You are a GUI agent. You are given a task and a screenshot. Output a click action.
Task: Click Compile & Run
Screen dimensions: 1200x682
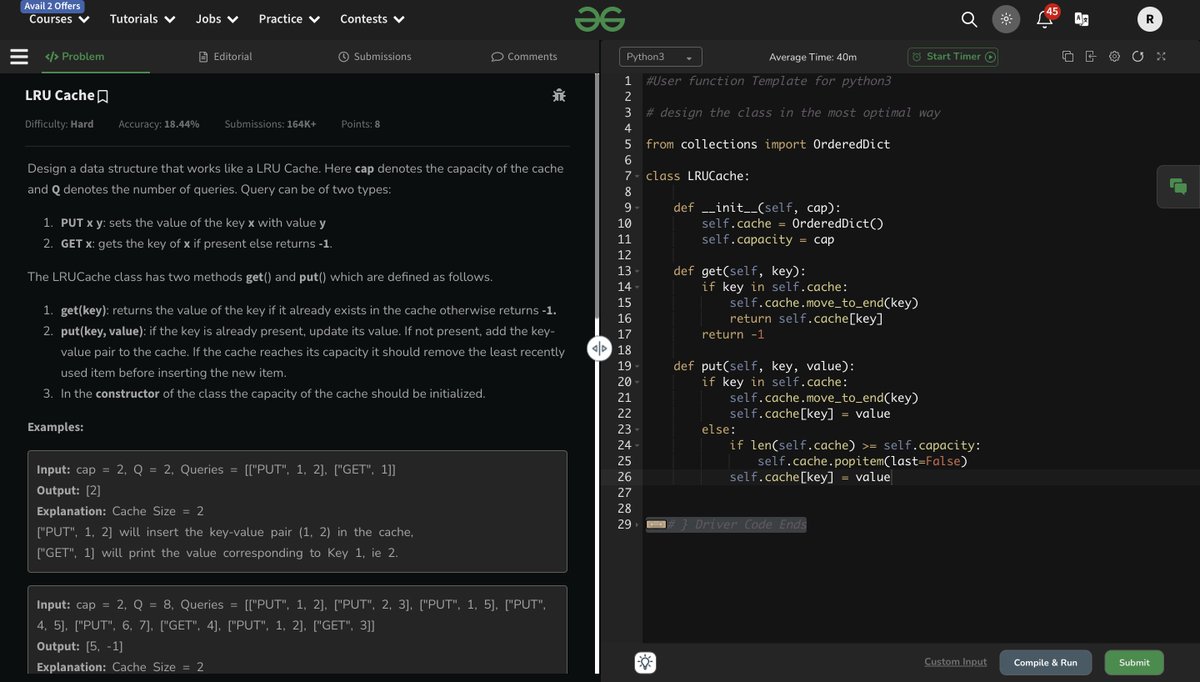[x=1045, y=662]
